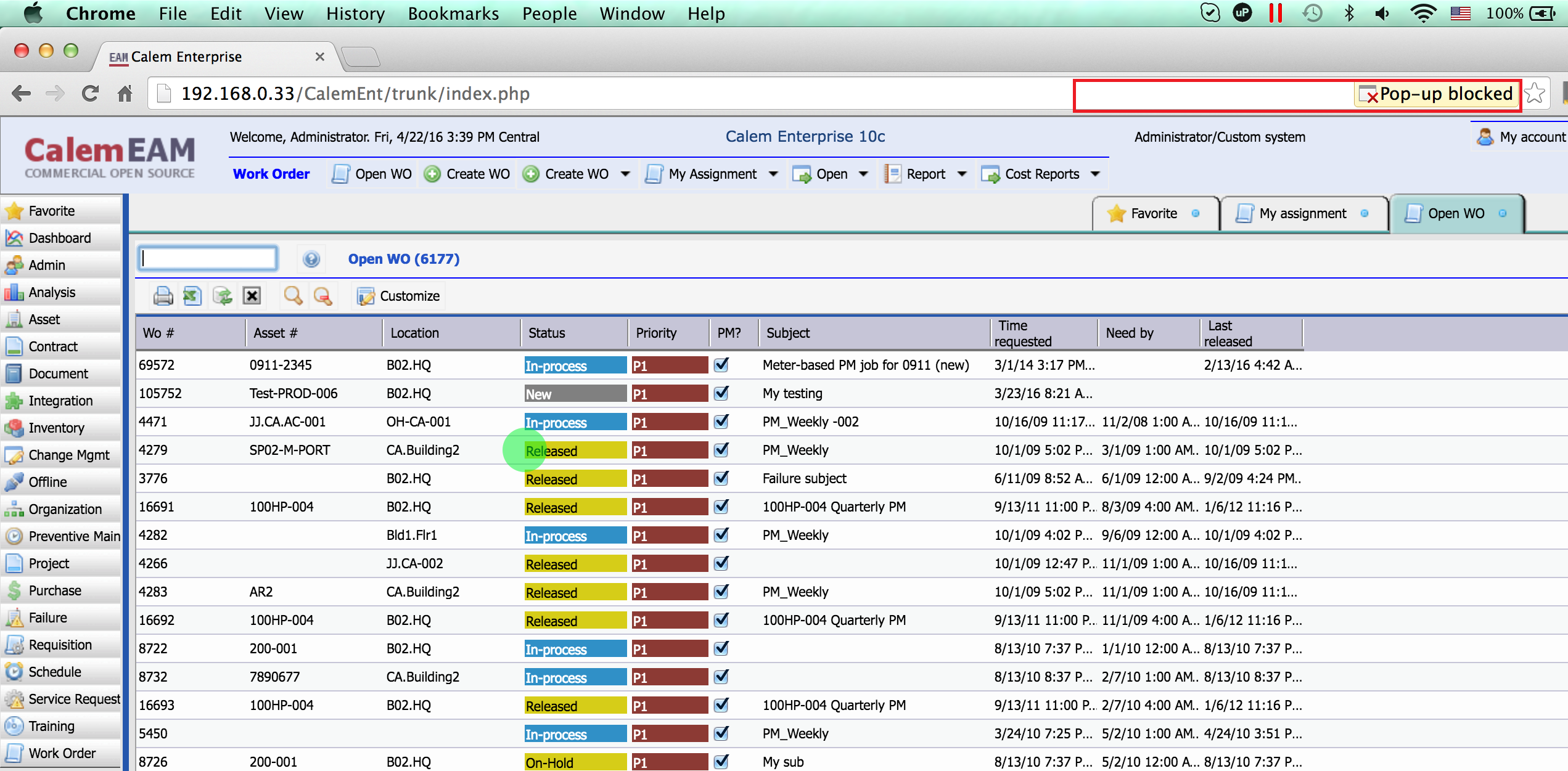The height and width of the screenshot is (771, 1568).
Task: Expand the second Create WO dropdown arrow
Action: (625, 174)
